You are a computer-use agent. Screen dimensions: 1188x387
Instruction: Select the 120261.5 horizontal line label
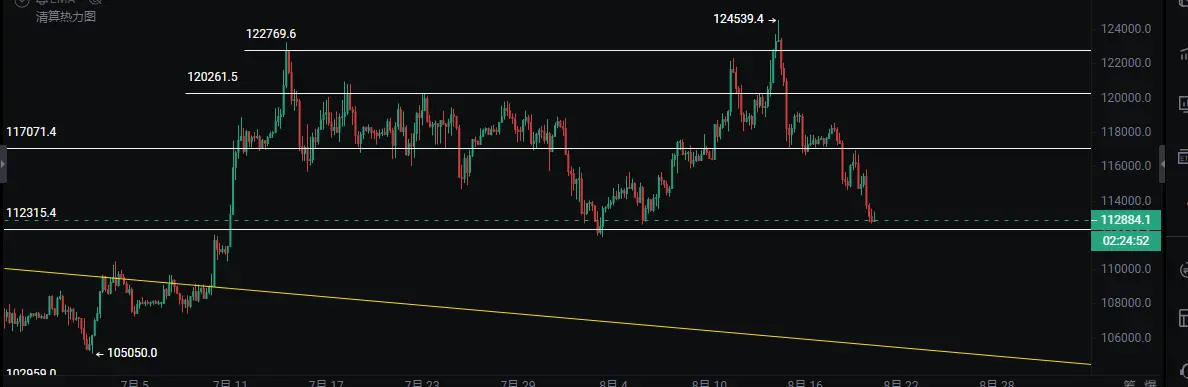pos(212,76)
